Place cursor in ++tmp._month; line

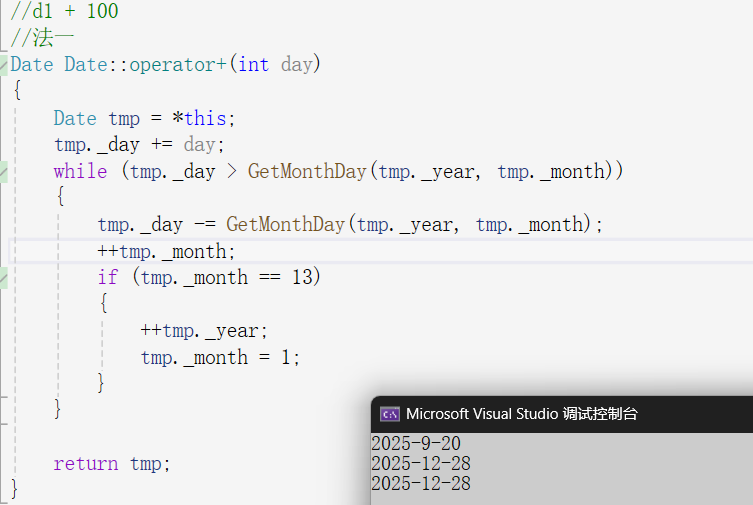(x=166, y=251)
